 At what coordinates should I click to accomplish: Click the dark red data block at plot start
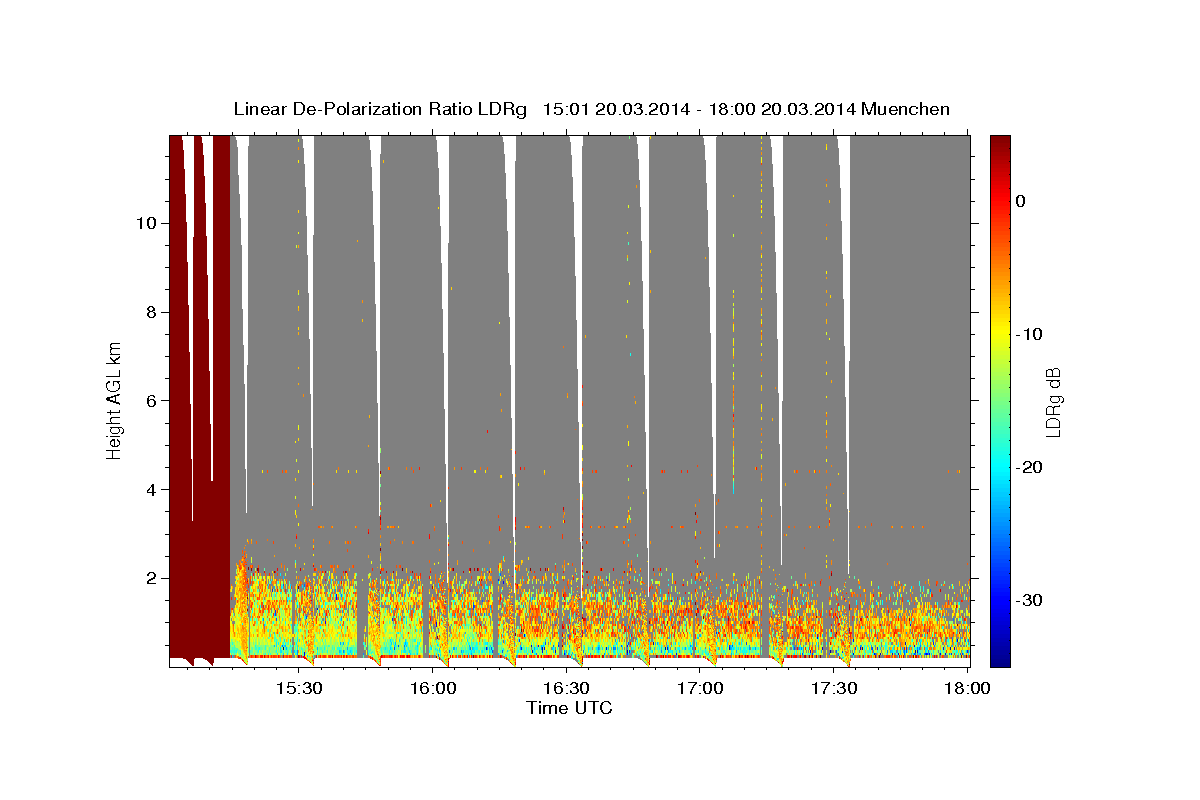[200, 400]
